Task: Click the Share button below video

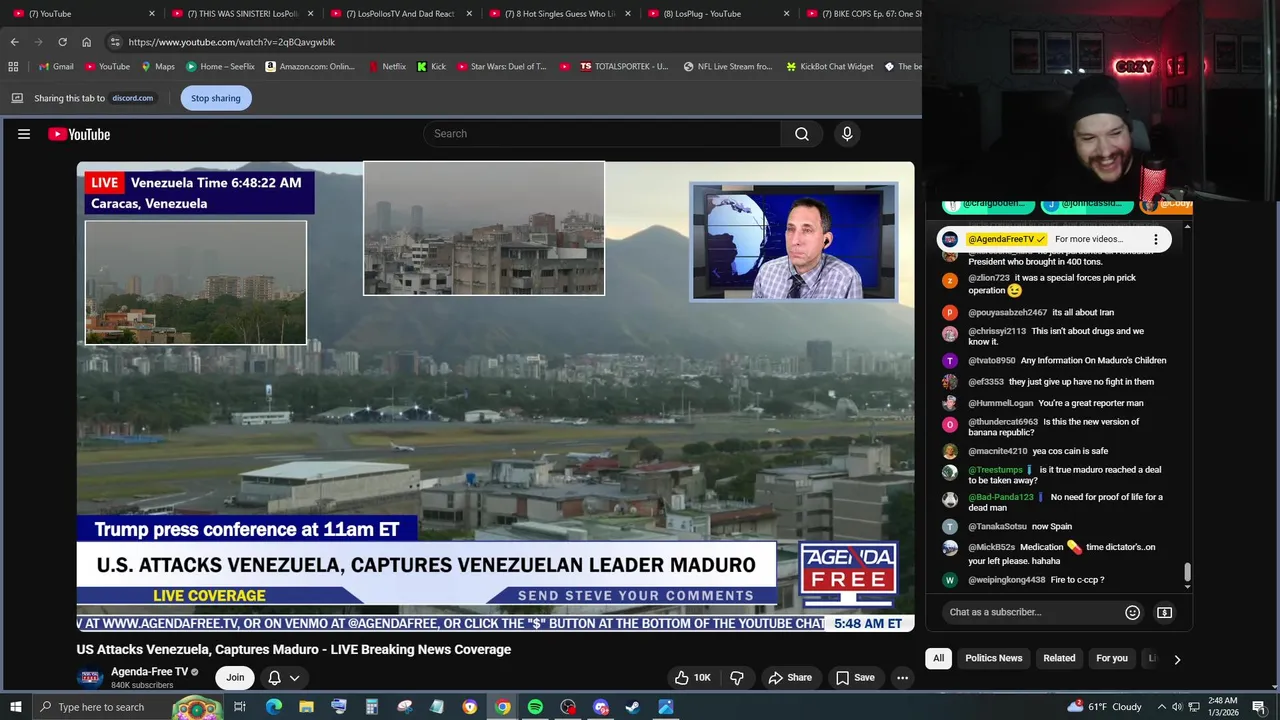Action: [790, 677]
